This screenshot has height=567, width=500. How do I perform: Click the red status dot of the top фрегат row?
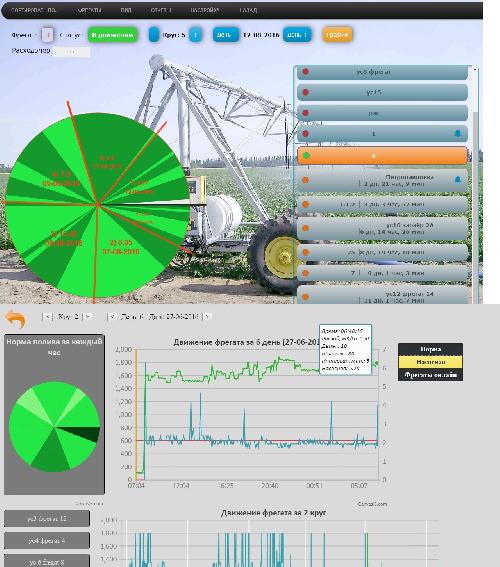(x=305, y=72)
